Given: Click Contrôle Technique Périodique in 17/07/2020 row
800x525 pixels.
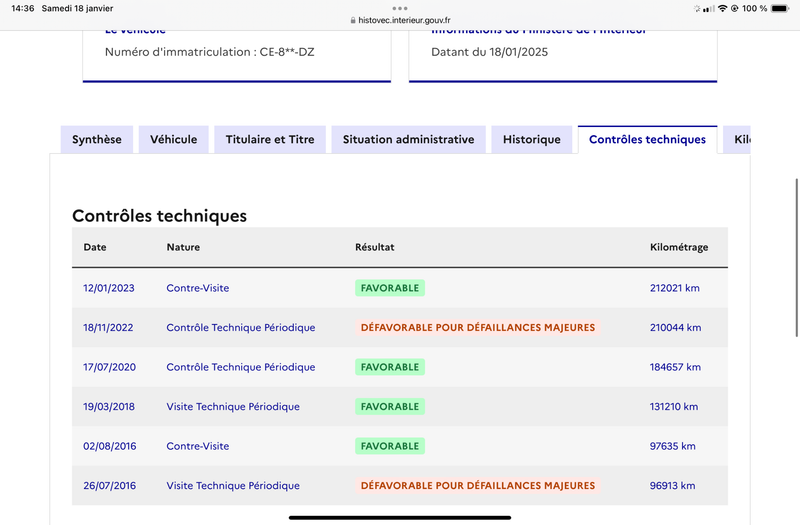Looking at the screenshot, I should tap(241, 367).
